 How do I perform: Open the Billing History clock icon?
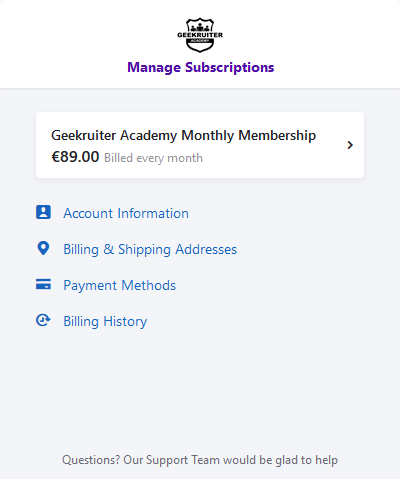coord(43,320)
